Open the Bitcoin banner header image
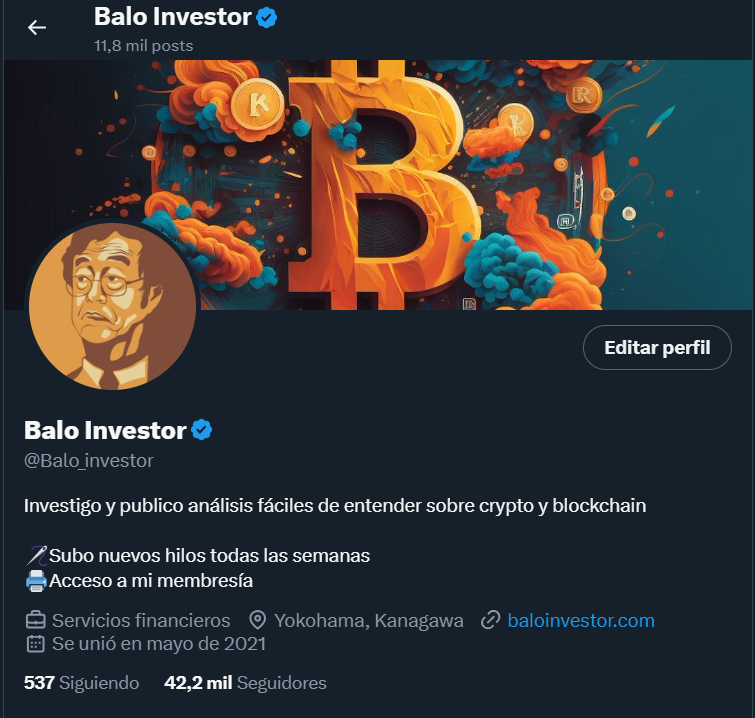755x718 pixels. (379, 185)
